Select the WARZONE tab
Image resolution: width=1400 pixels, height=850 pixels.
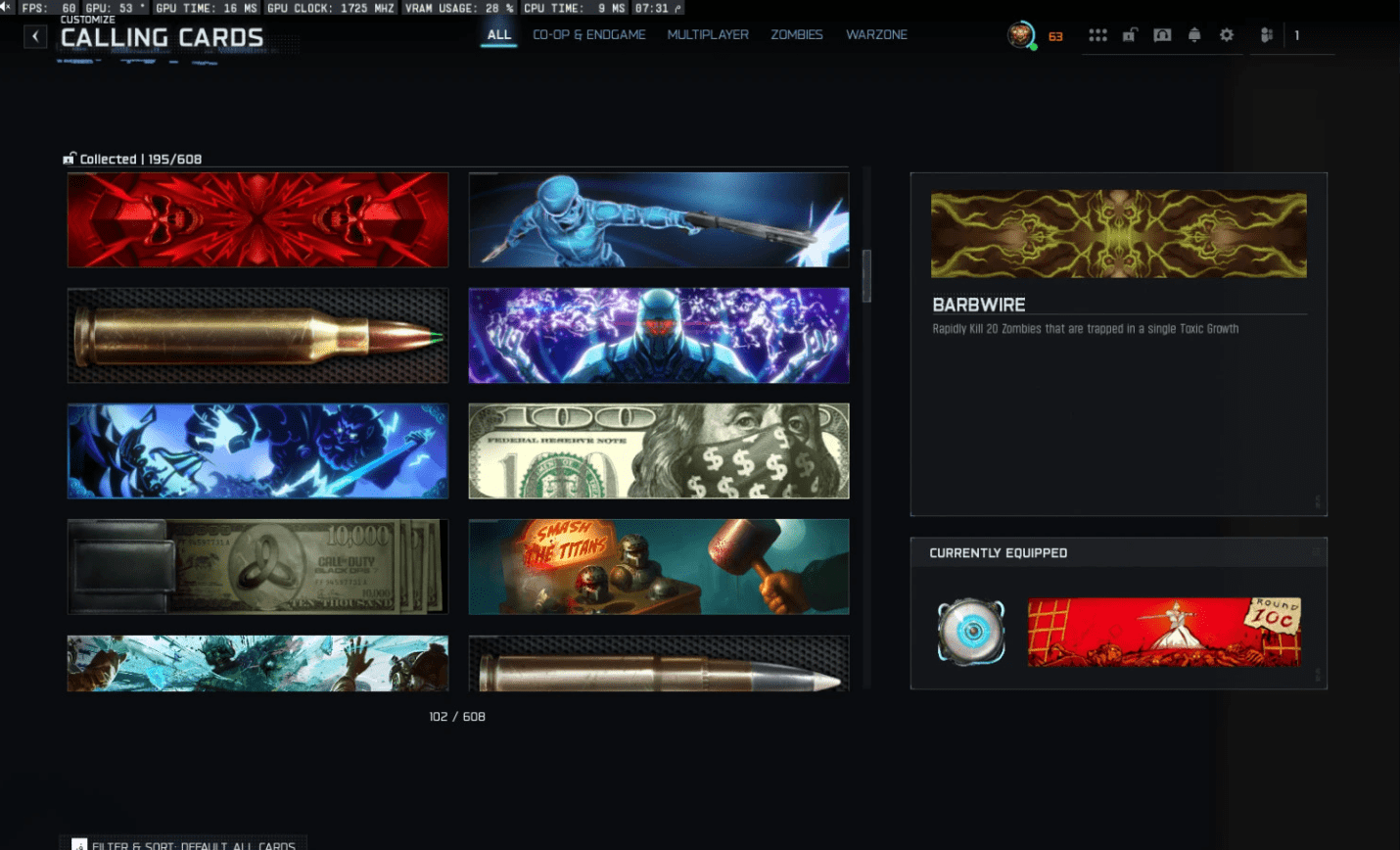[876, 34]
